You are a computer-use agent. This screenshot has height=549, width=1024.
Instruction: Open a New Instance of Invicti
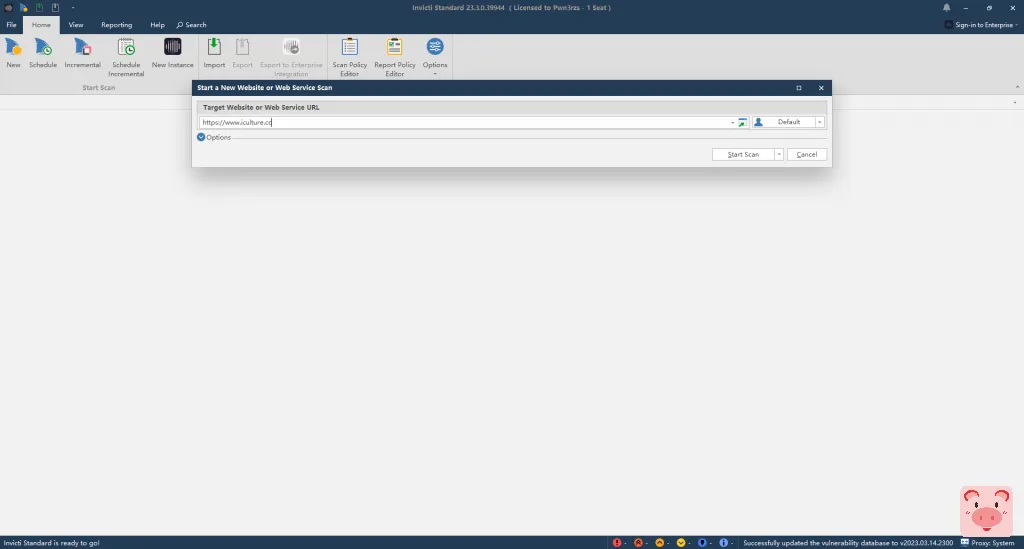tap(172, 53)
